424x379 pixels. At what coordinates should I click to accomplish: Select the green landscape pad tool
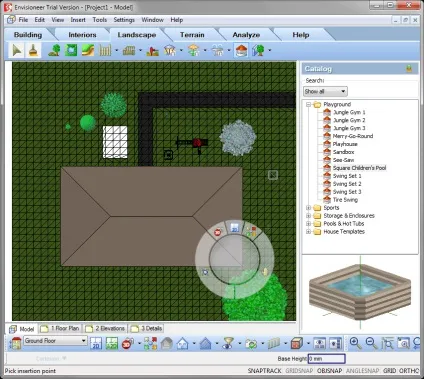tap(71, 51)
